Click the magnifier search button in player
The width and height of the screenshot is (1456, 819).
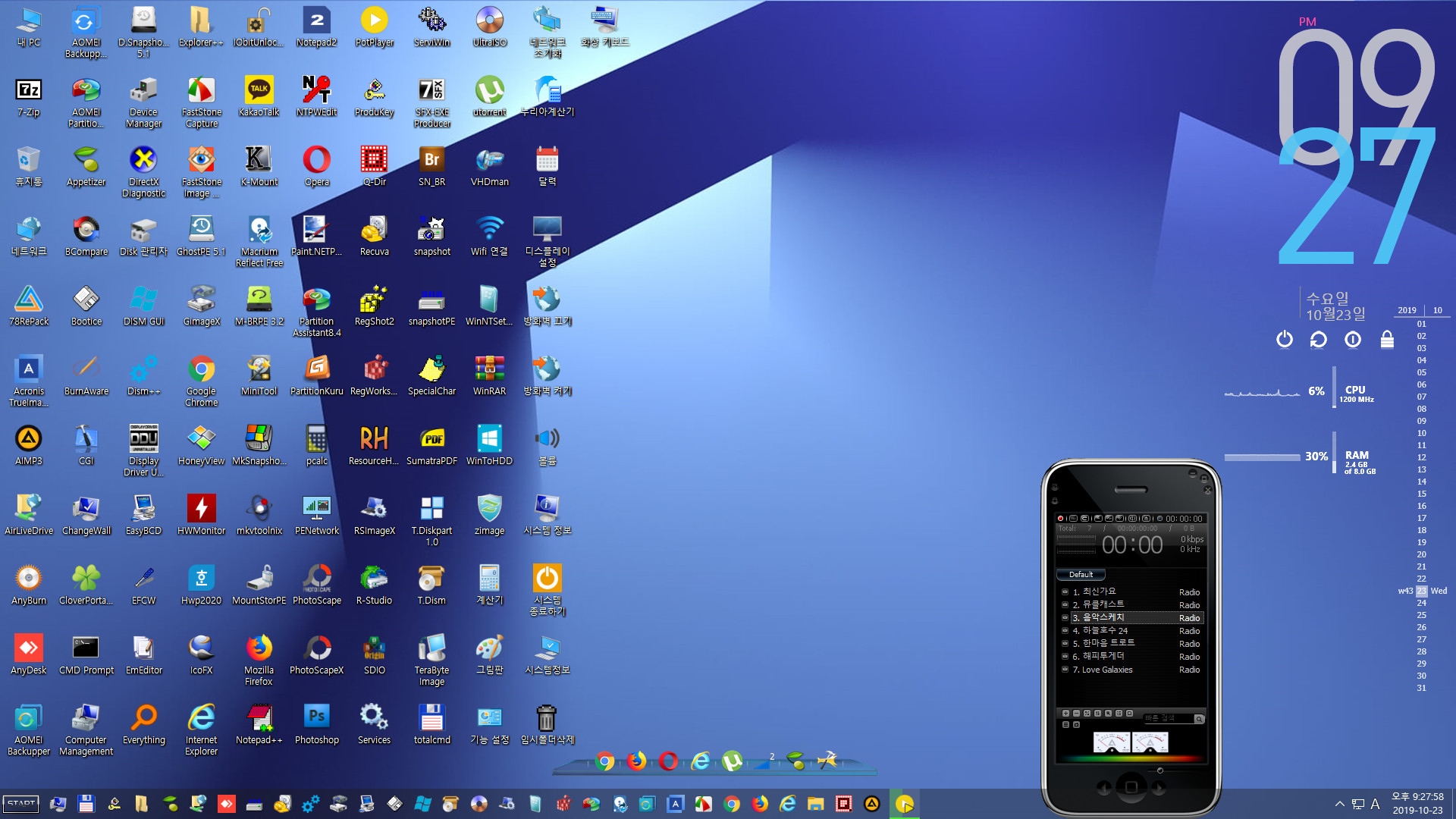pos(1199,718)
